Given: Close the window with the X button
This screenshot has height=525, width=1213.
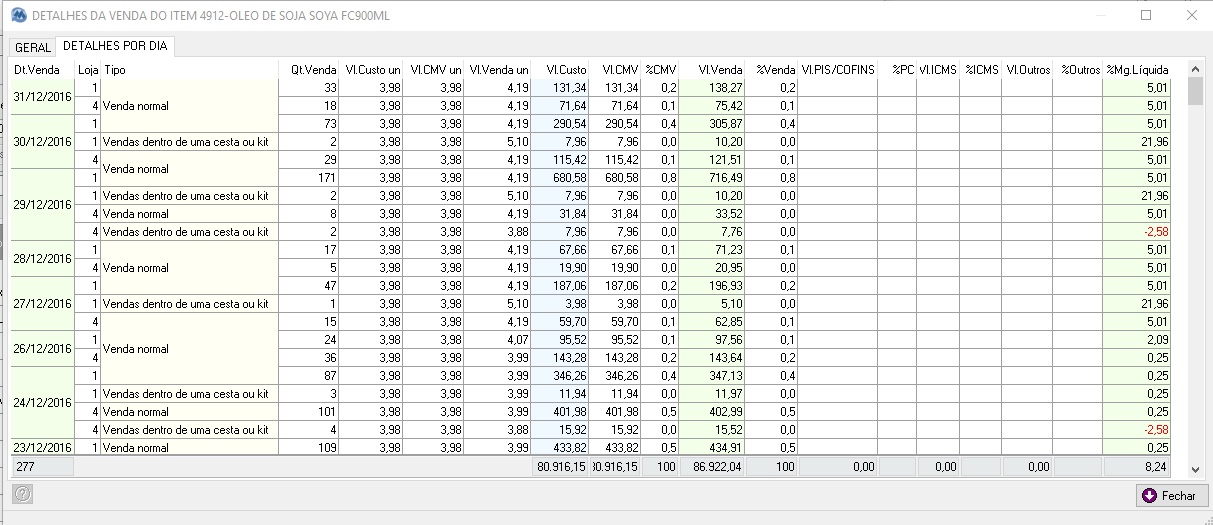Looking at the screenshot, I should 1191,15.
